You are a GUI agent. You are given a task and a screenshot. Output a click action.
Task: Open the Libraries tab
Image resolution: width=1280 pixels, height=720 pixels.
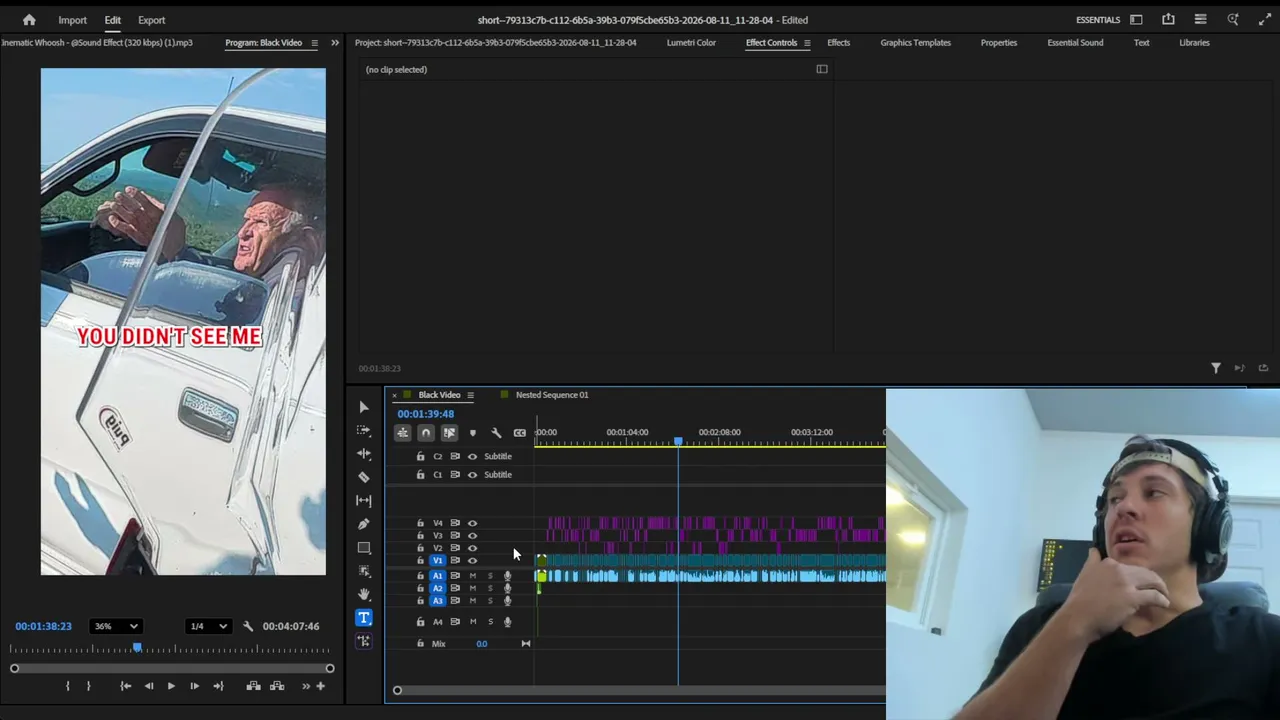click(1194, 43)
